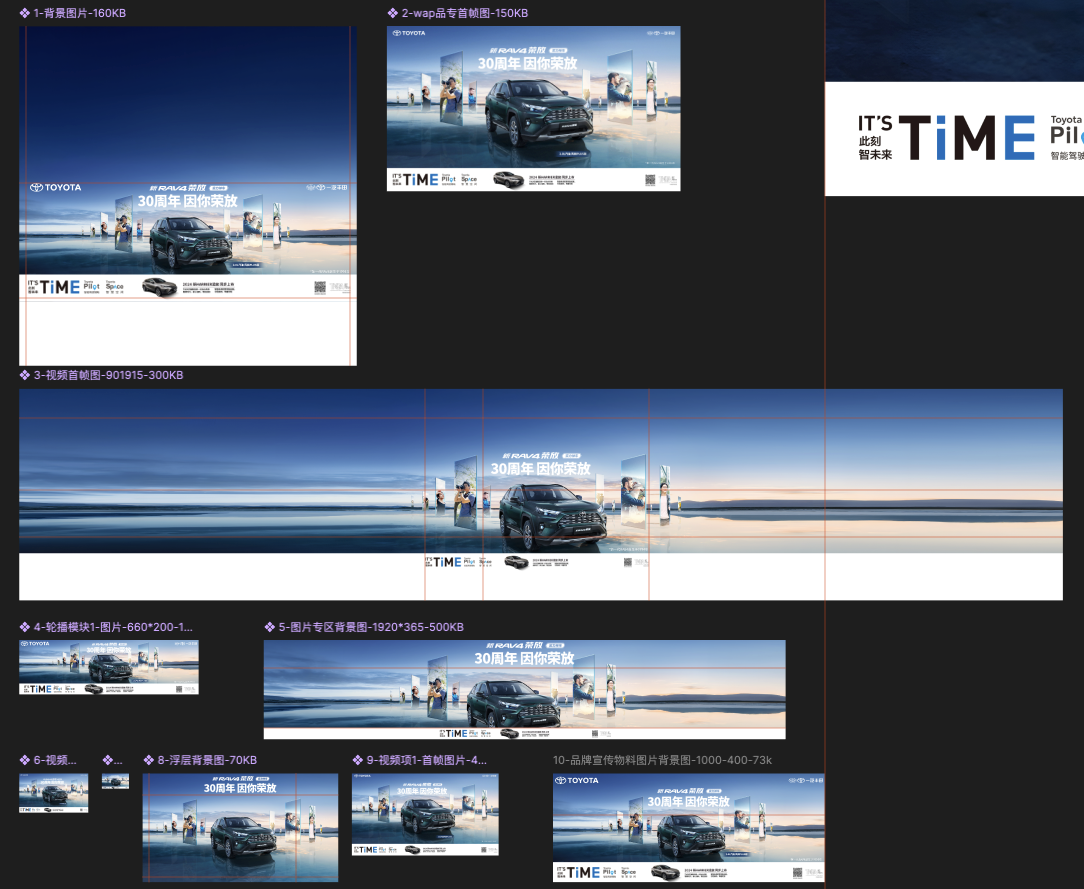Click QR code in the 1-背景图片 frame footer
This screenshot has width=1084, height=889.
click(x=320, y=287)
